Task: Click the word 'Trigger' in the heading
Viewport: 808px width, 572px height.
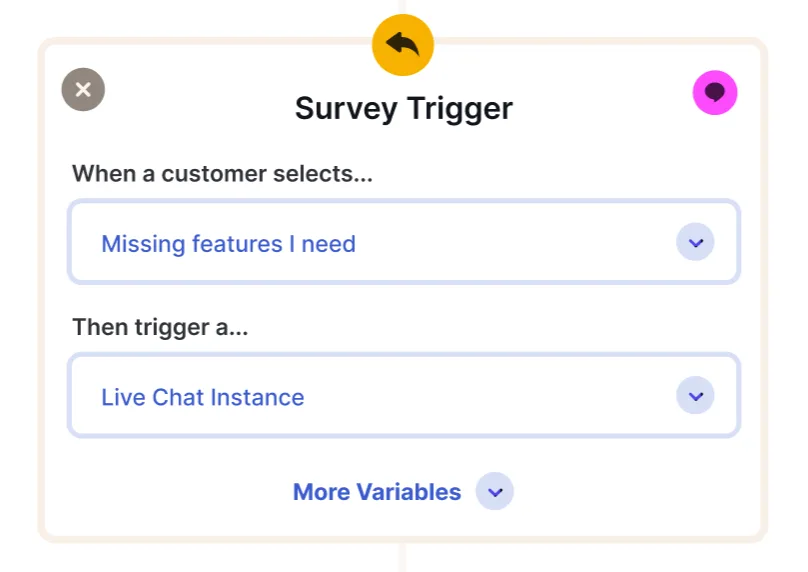Action: pos(460,109)
